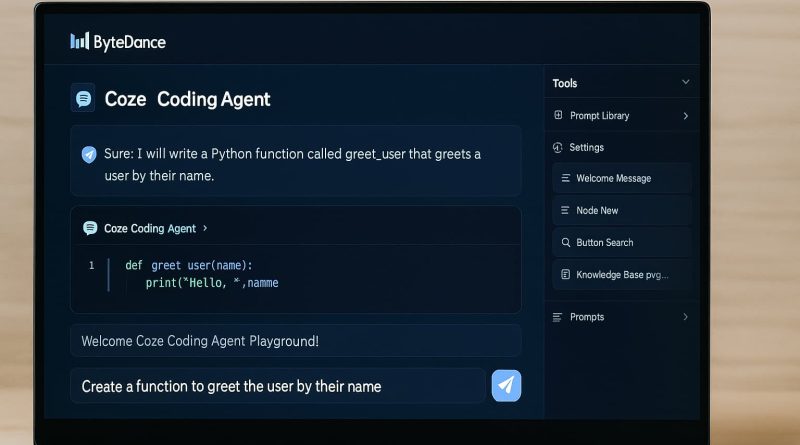This screenshot has width=800, height=445.
Task: Click line number 1 in code gutter
Action: 91,265
